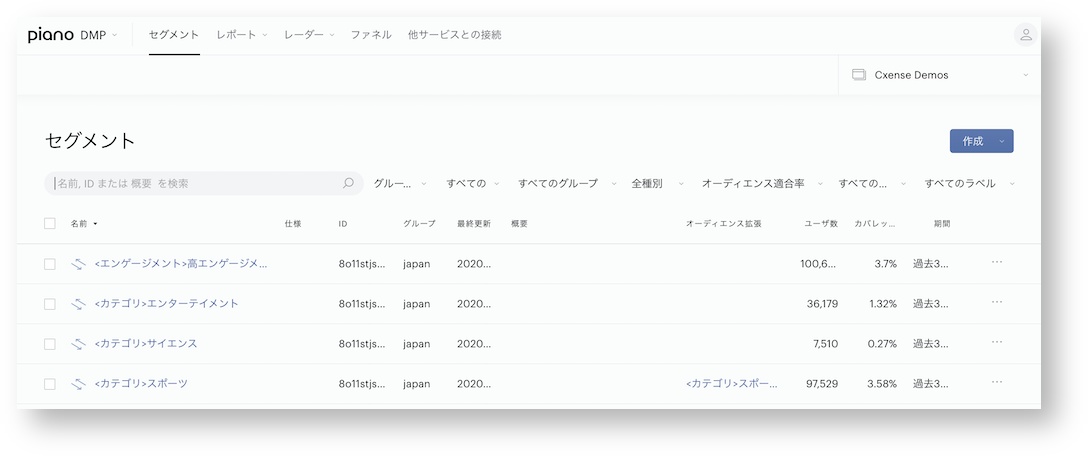Click the search magnifier icon
1089x457 pixels.
click(x=349, y=183)
